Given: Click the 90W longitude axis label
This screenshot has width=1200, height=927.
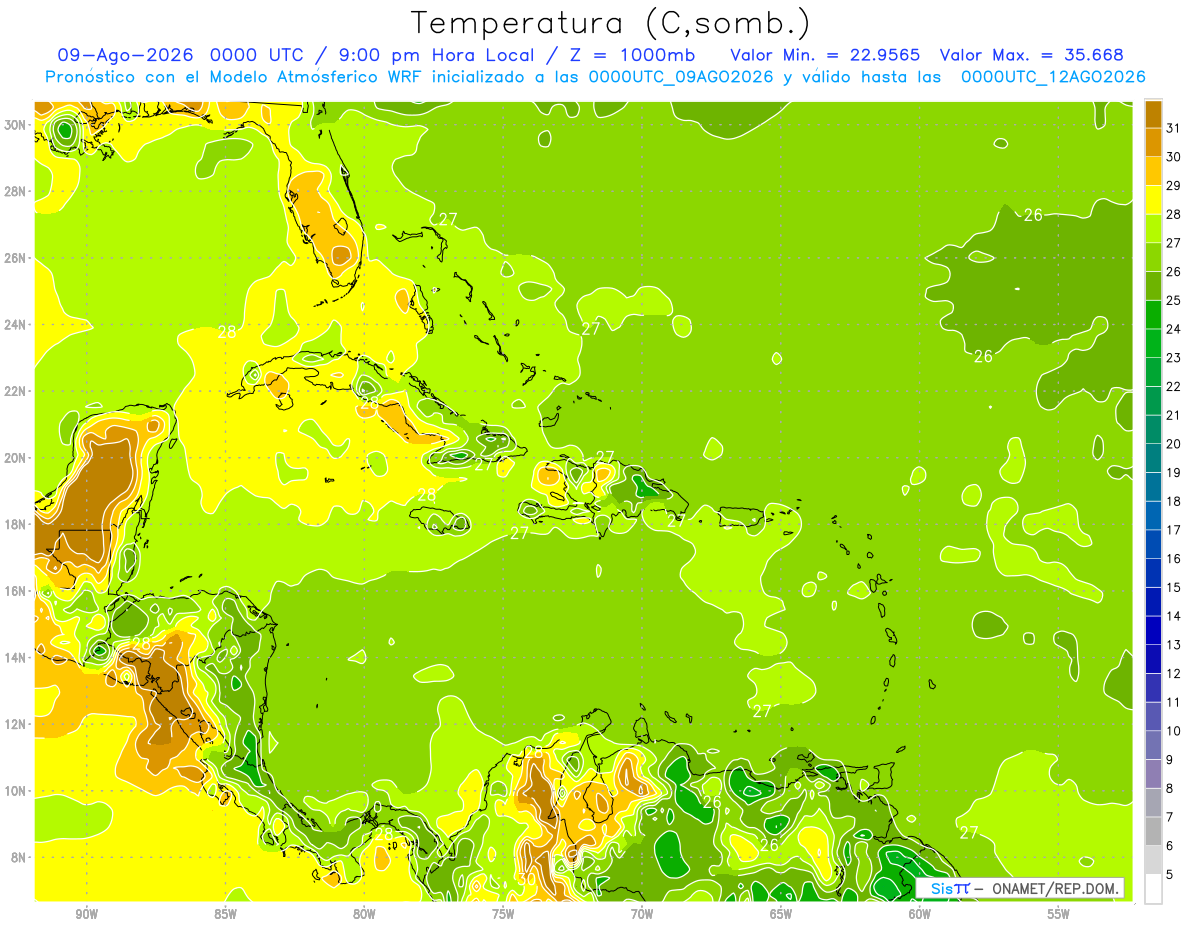Looking at the screenshot, I should coord(86,914).
